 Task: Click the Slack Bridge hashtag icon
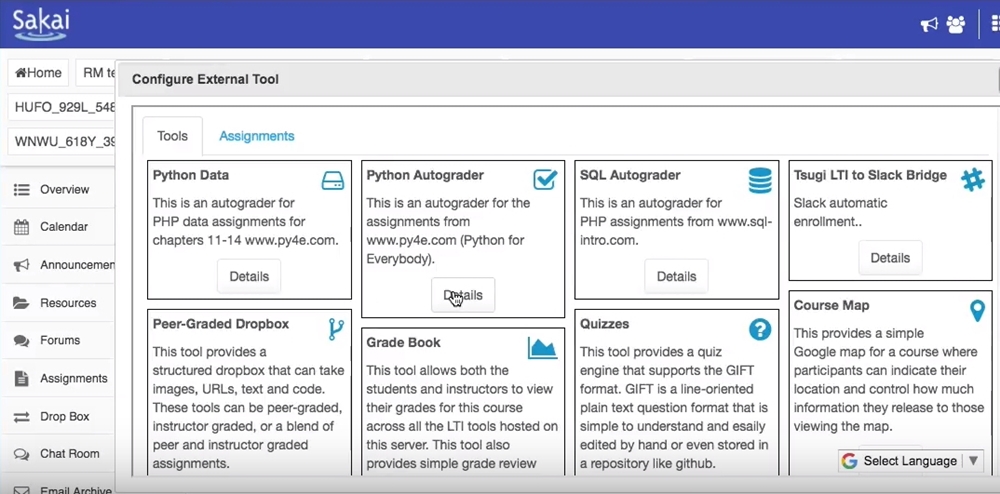pyautogui.click(x=973, y=180)
